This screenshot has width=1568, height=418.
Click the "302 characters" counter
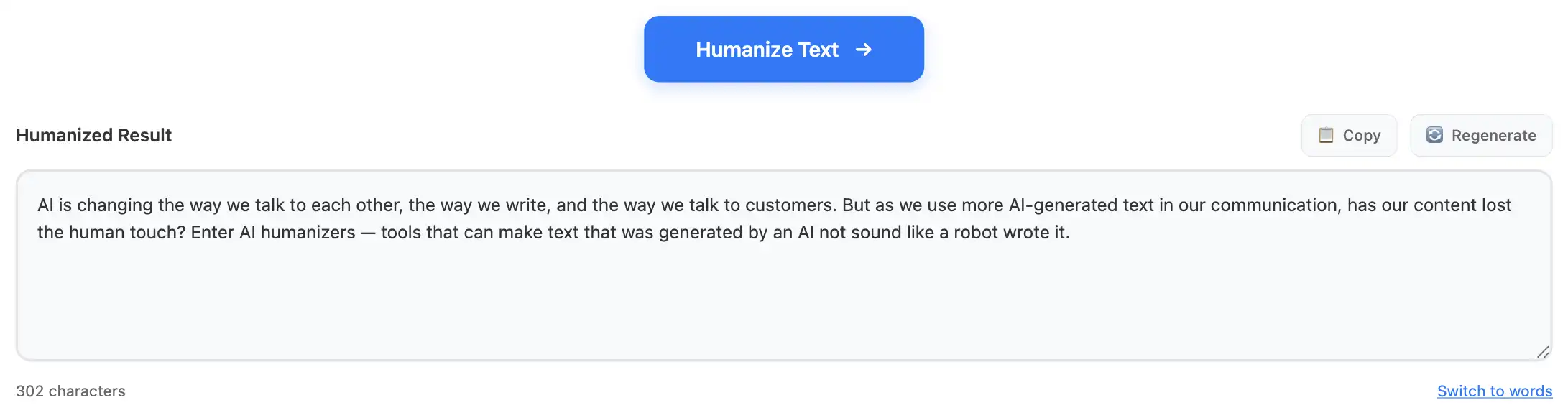point(72,391)
